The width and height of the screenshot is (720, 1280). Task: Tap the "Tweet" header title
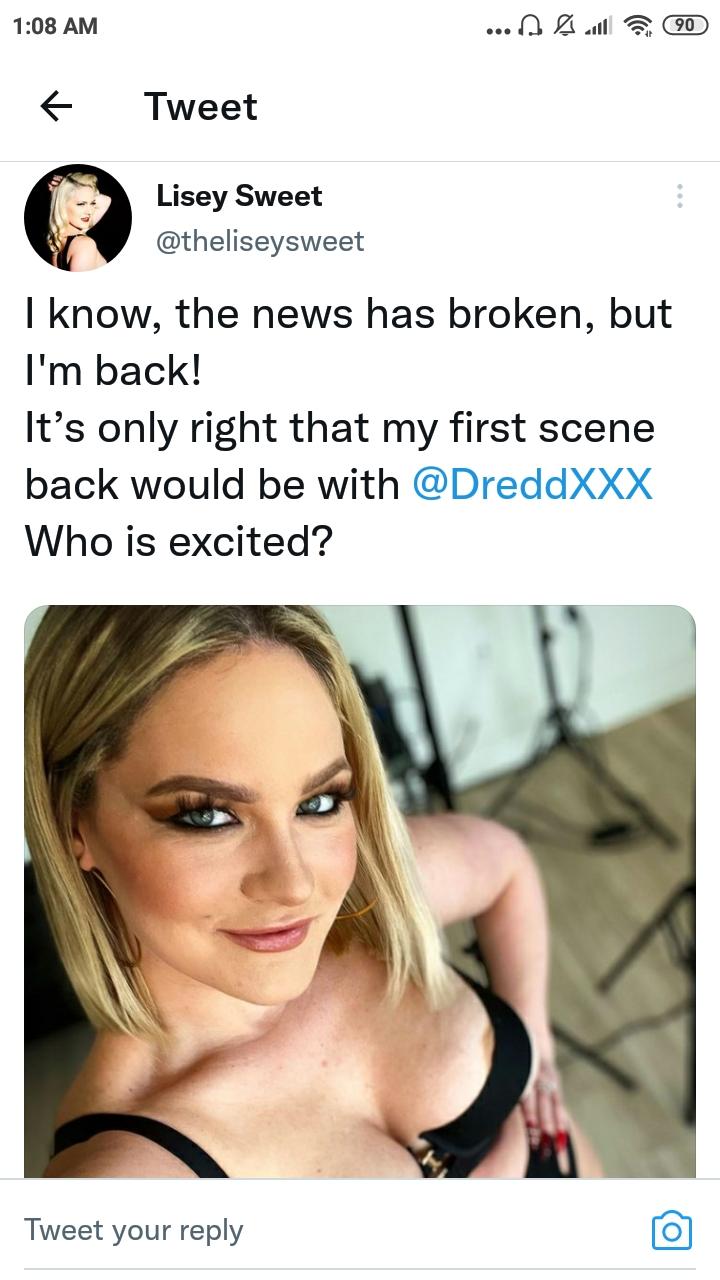point(200,107)
